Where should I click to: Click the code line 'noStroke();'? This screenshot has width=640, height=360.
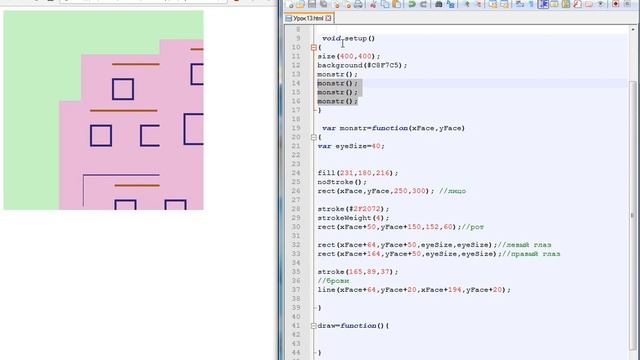click(342, 182)
